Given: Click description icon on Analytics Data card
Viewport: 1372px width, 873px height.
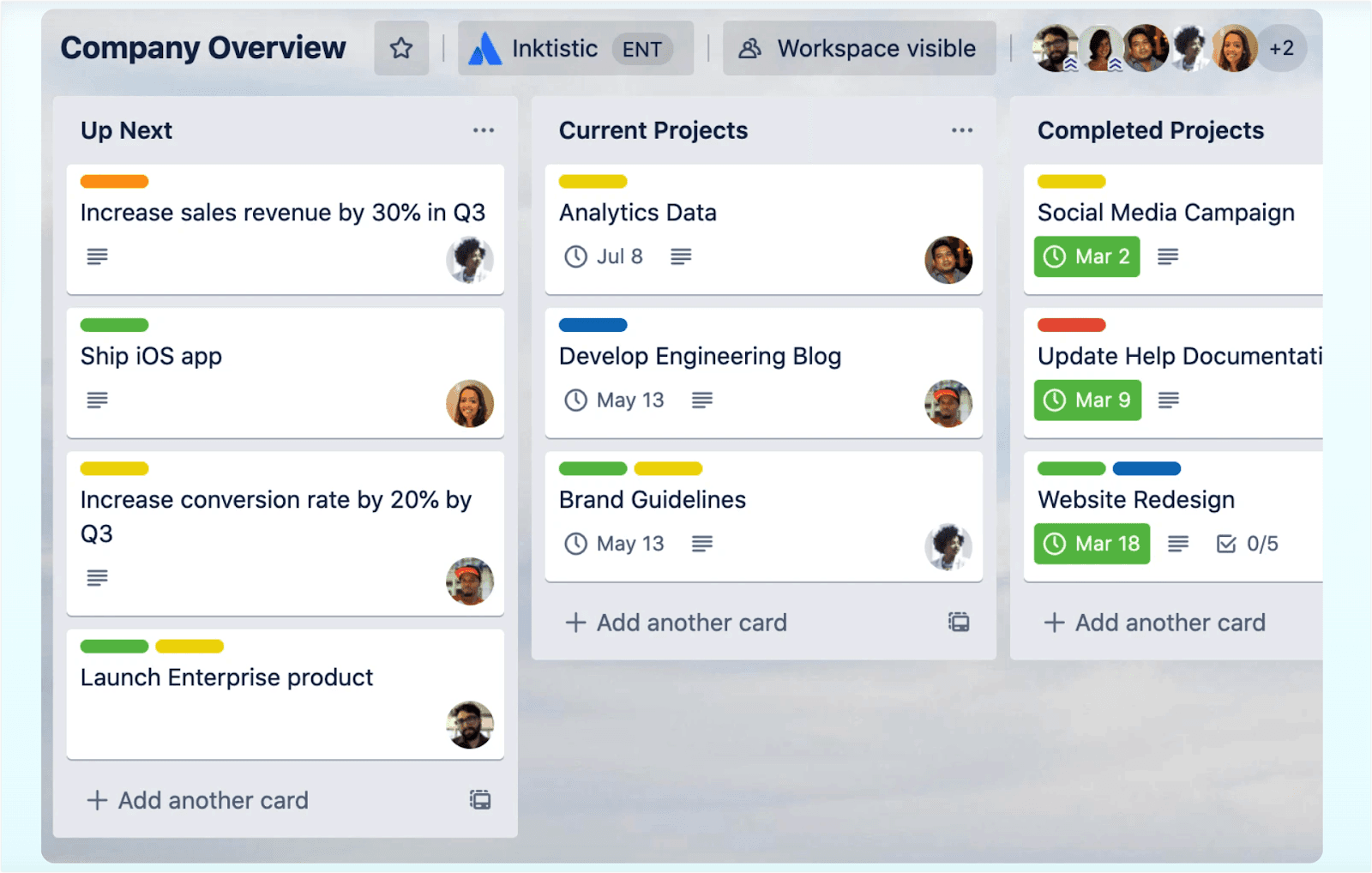Looking at the screenshot, I should click(681, 256).
